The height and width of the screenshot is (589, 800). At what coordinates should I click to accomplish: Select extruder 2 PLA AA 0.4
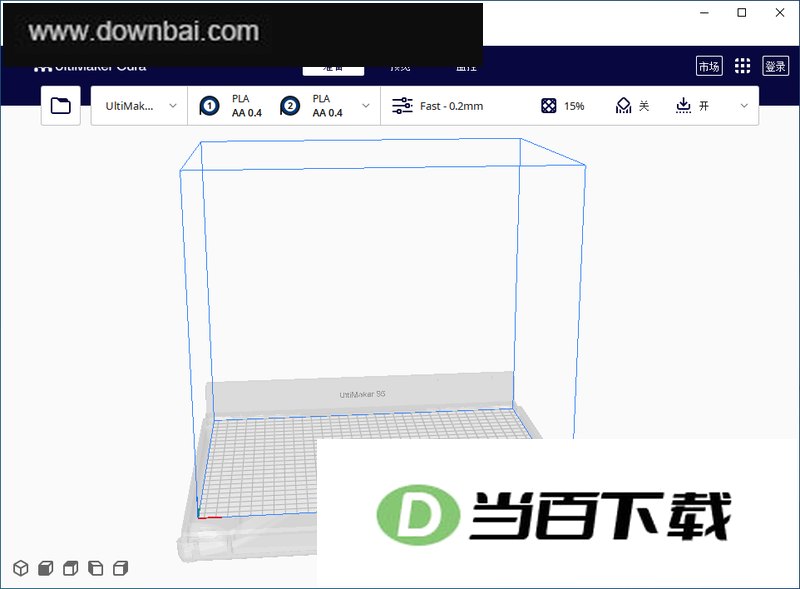[x=311, y=106]
